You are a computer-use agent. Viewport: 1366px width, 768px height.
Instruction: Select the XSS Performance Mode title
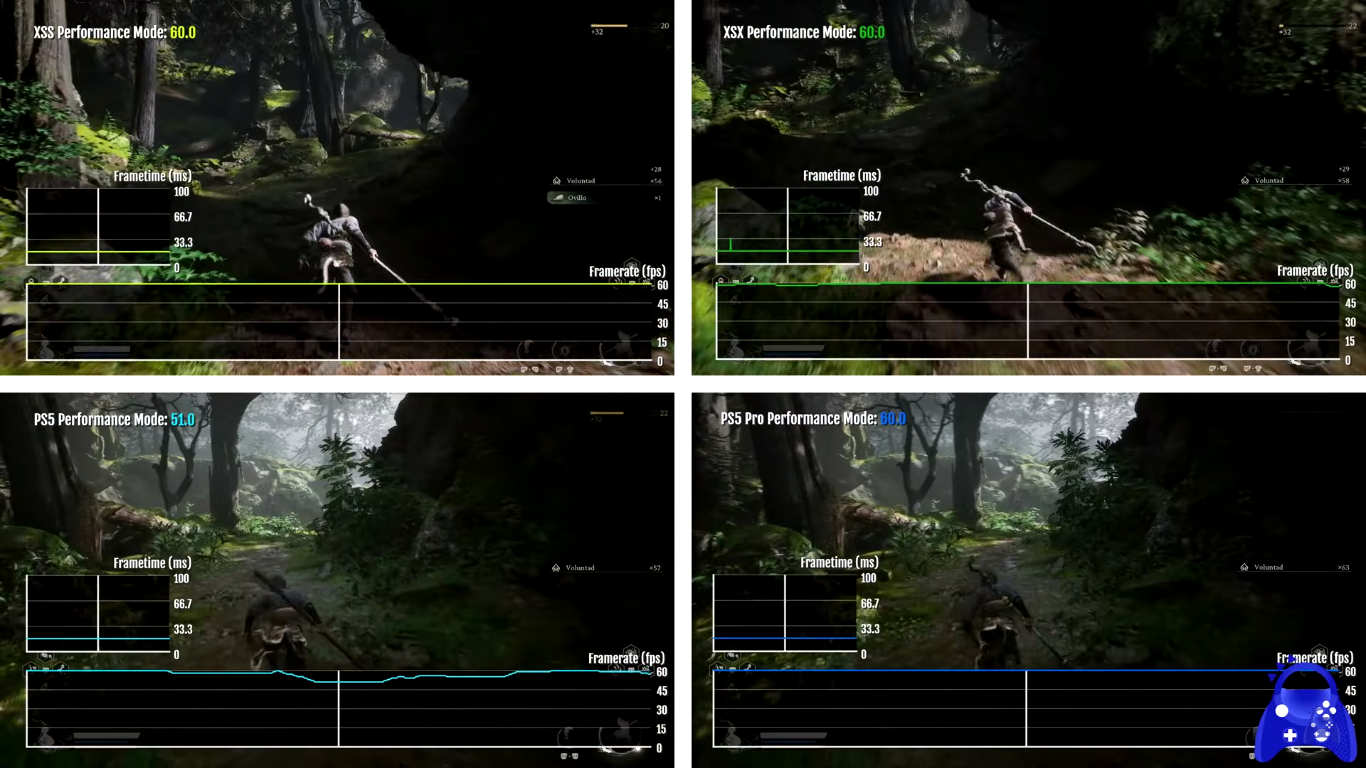tap(114, 32)
